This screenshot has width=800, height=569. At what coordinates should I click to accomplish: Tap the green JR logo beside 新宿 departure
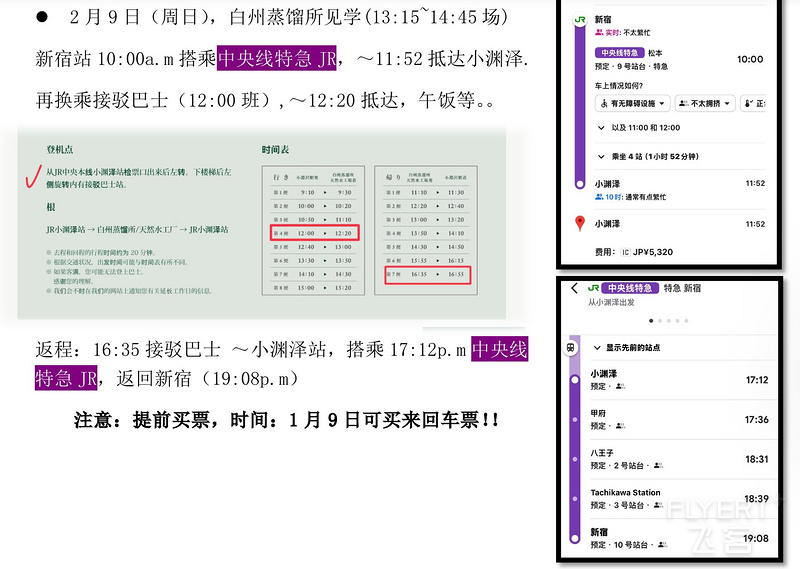pyautogui.click(x=580, y=20)
